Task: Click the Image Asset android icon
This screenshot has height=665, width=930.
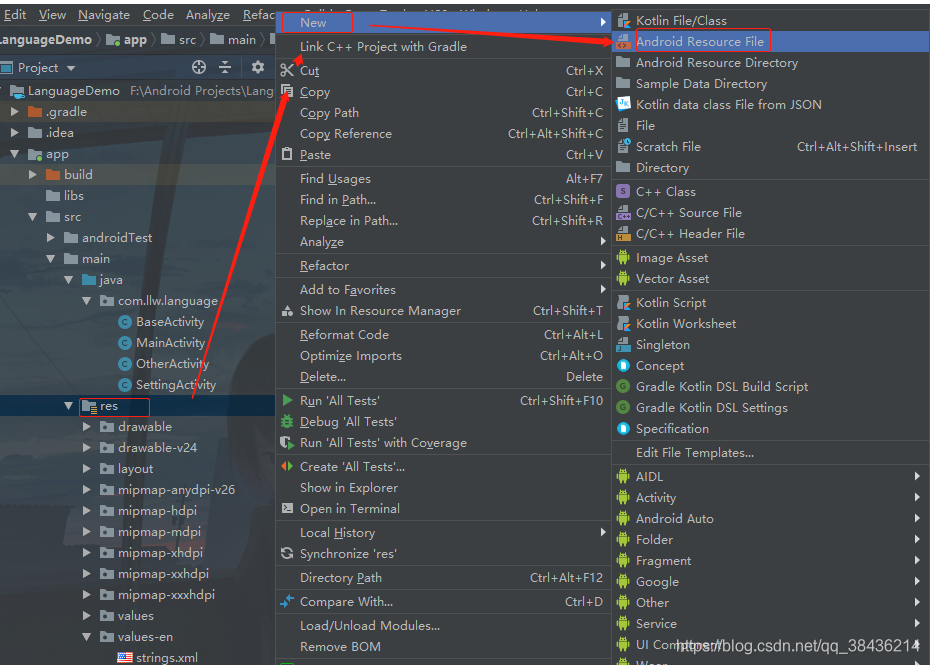Action: point(623,257)
